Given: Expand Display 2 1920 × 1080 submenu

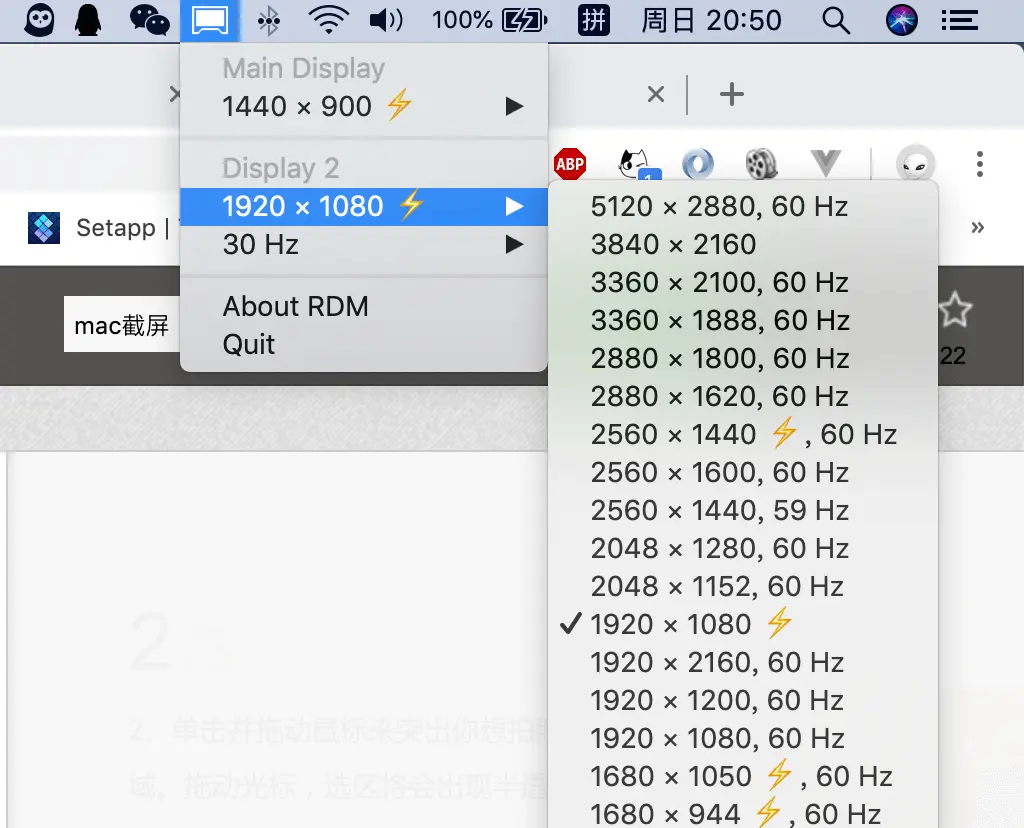Looking at the screenshot, I should click(364, 207).
